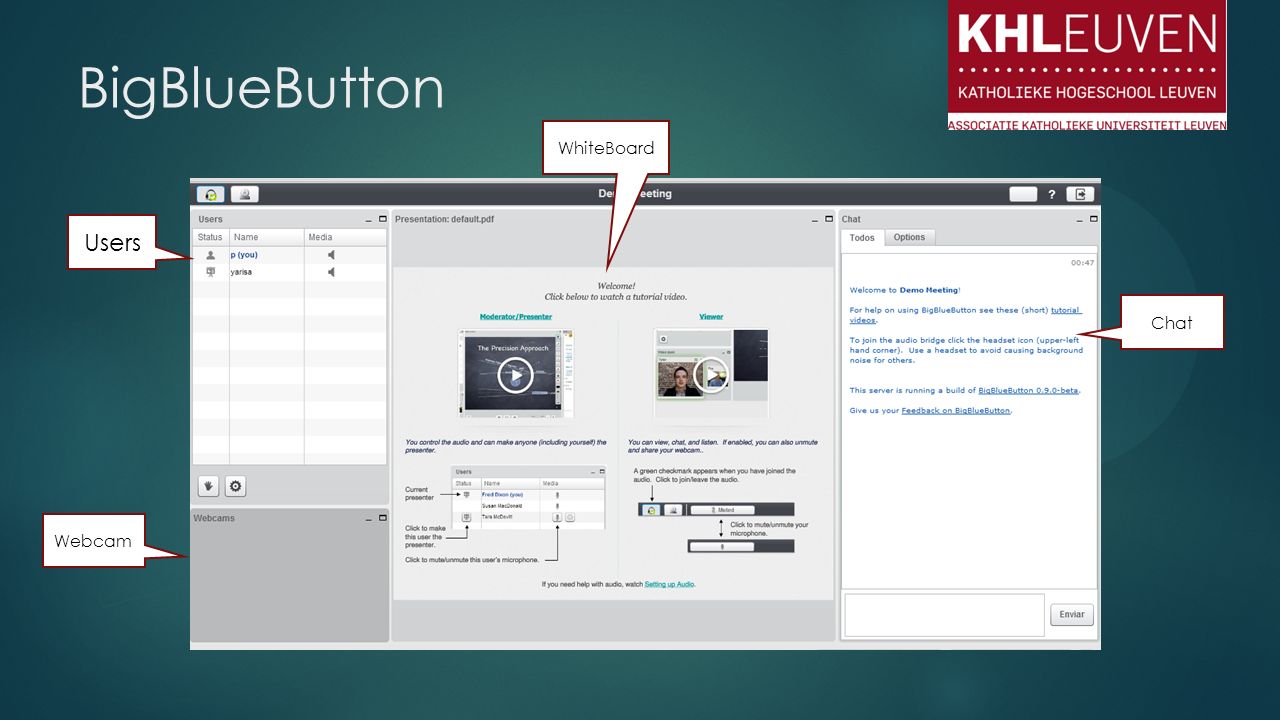Play the Moderator/Presenter tutorial video
Image resolution: width=1280 pixels, height=720 pixels.
515,375
